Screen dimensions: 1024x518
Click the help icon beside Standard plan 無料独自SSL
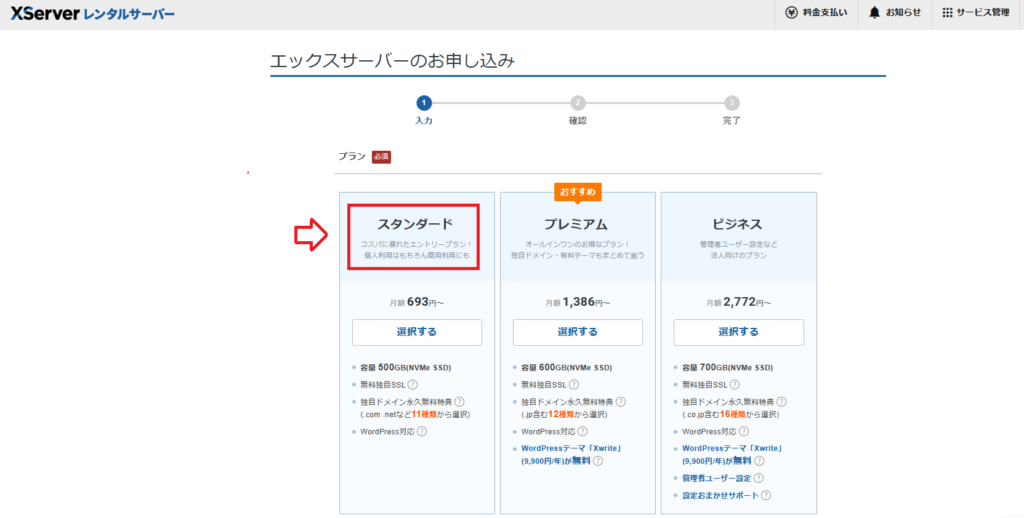(x=412, y=384)
